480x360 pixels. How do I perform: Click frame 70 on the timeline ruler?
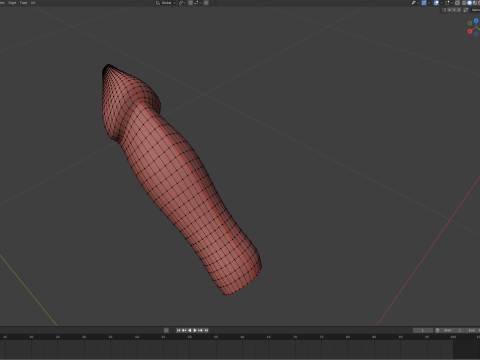click(x=295, y=337)
